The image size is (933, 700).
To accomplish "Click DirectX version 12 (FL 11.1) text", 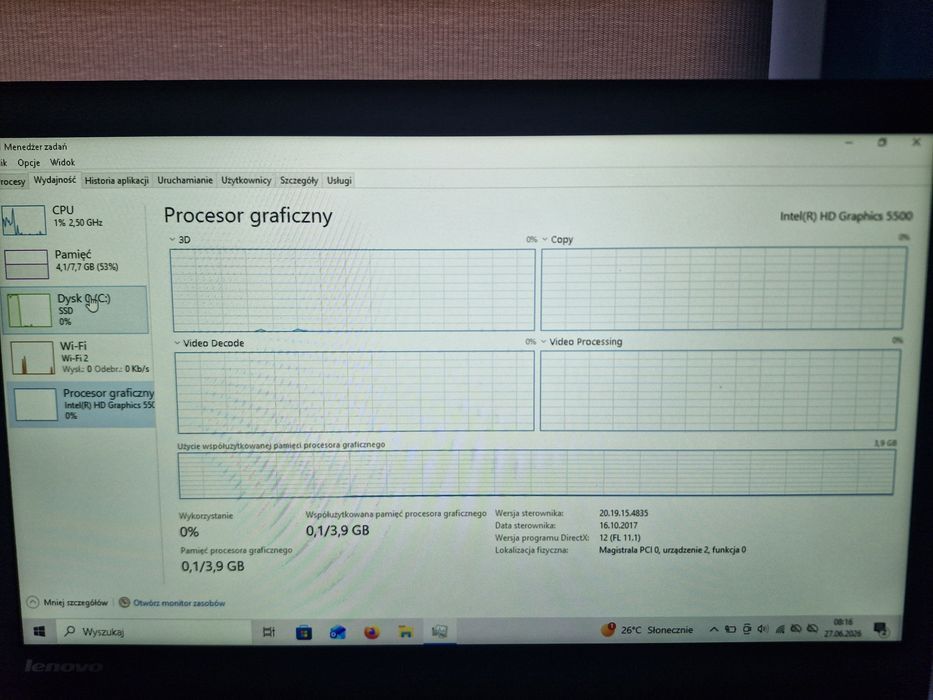I will [620, 538].
